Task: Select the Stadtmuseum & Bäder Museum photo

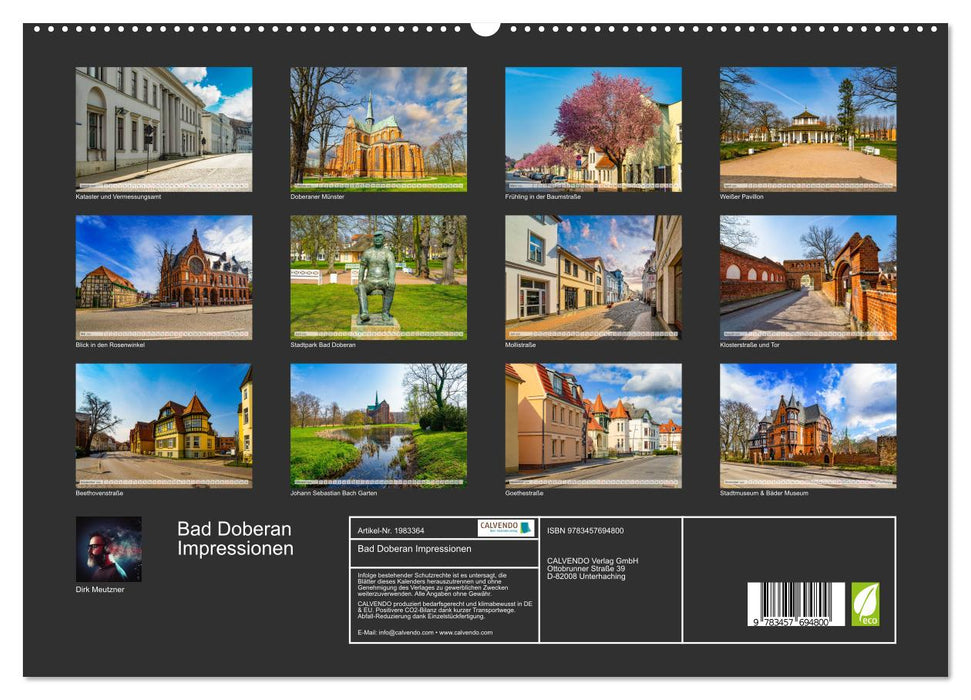Action: [806, 428]
